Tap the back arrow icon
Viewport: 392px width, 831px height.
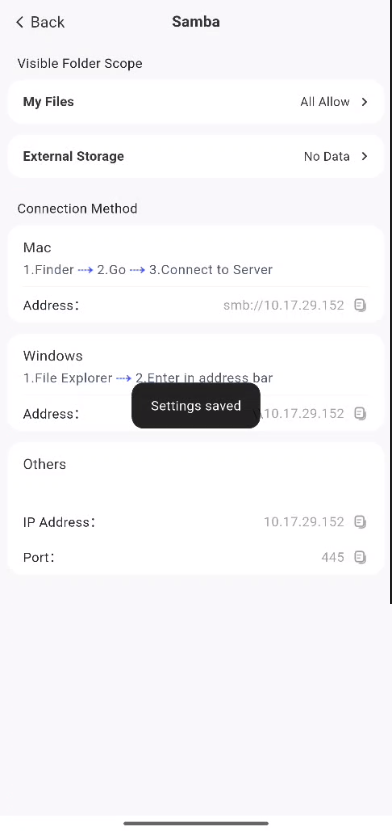click(20, 22)
